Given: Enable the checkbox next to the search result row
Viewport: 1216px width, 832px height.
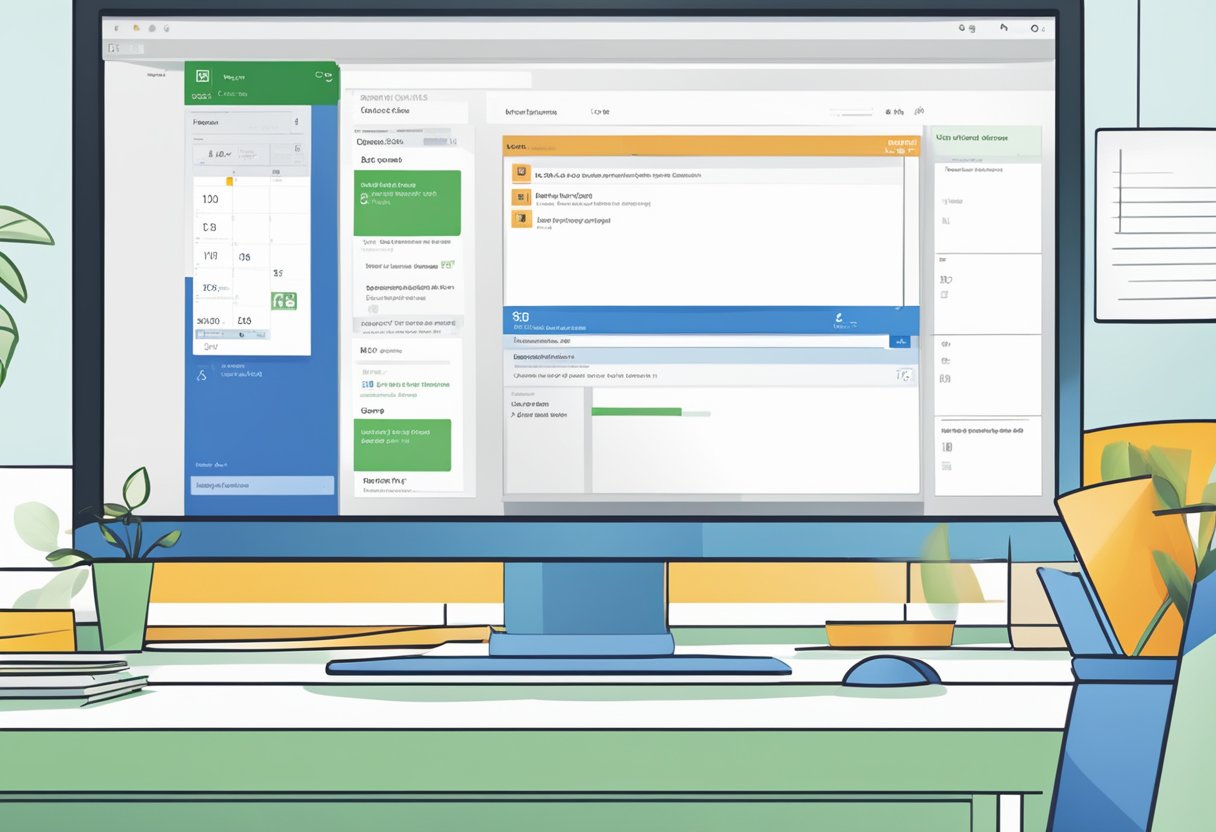Looking at the screenshot, I should tap(902, 375).
